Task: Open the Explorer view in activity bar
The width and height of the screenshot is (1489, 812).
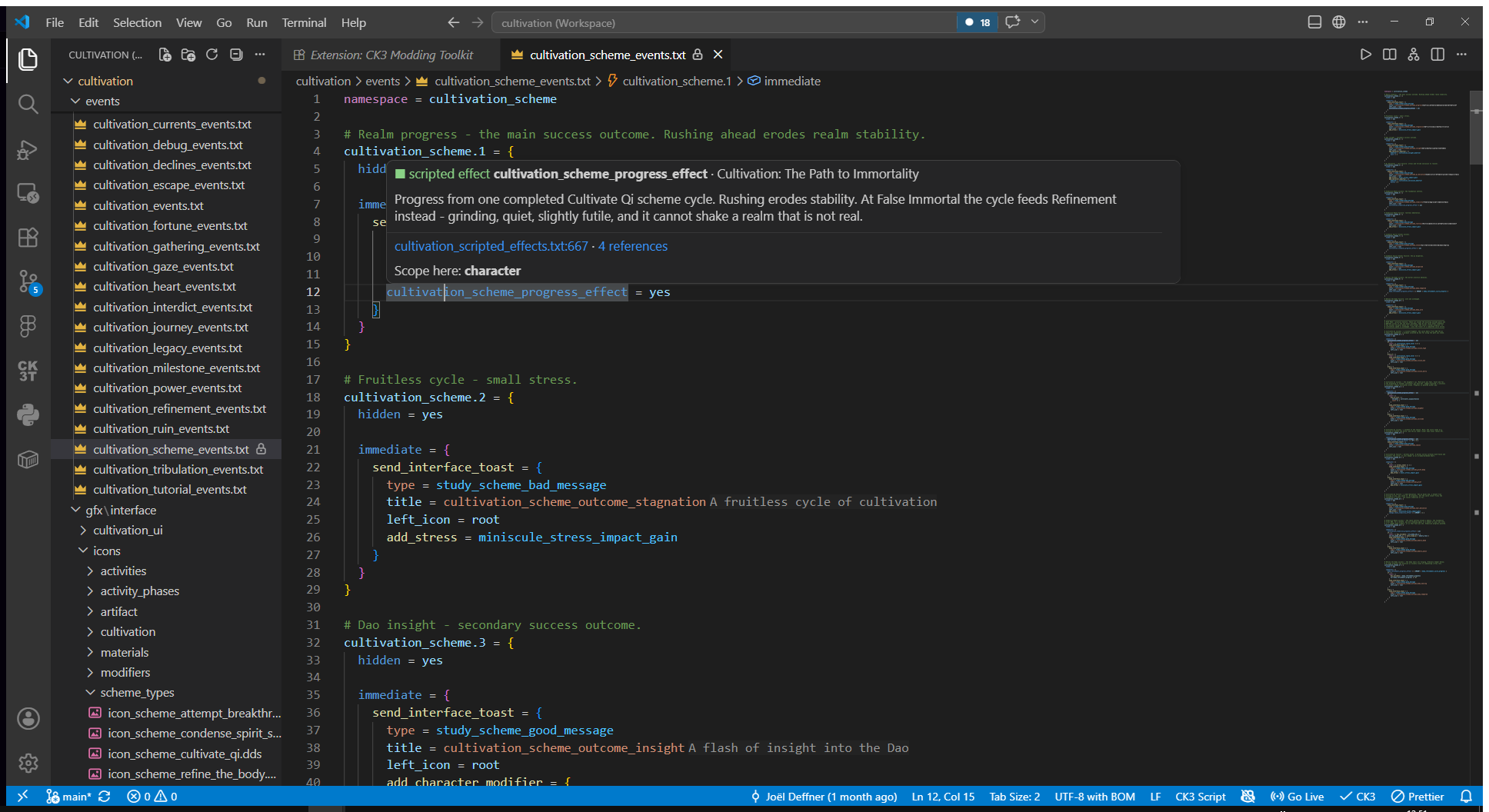Action: pyautogui.click(x=28, y=59)
